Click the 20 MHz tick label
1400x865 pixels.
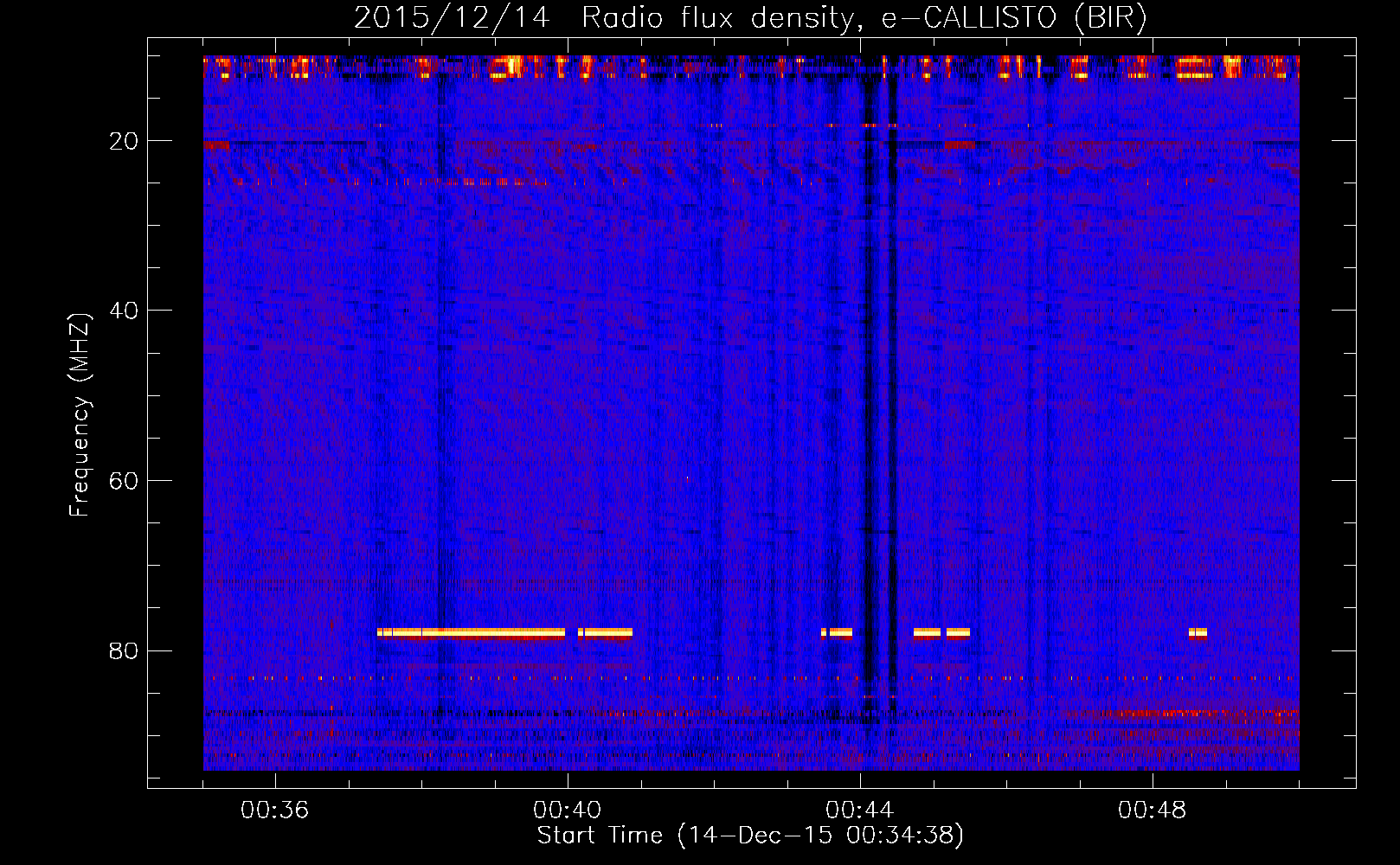click(x=124, y=141)
